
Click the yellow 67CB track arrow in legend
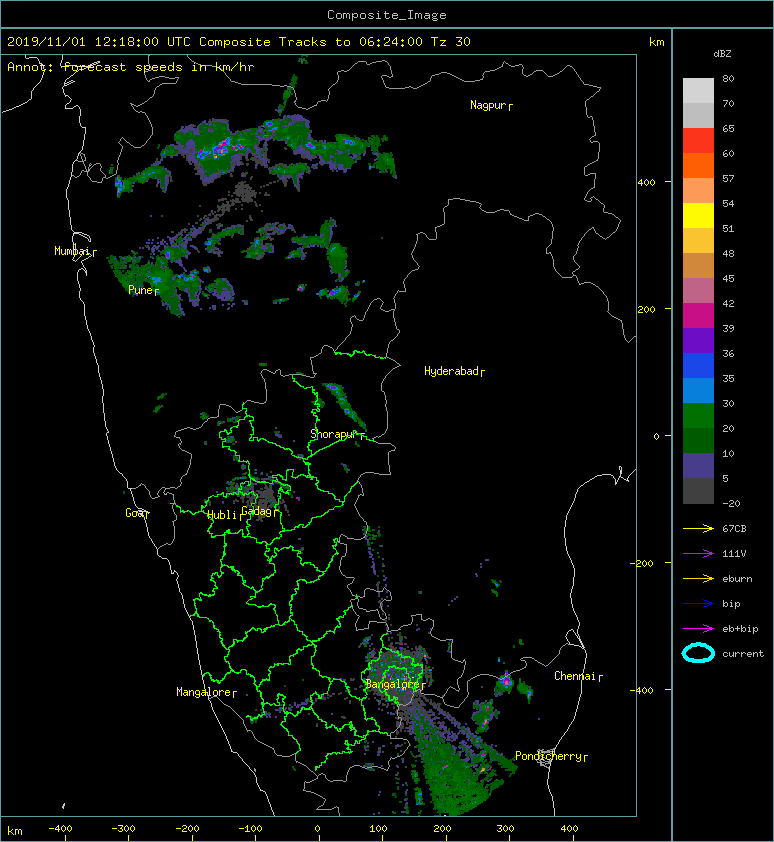pyautogui.click(x=698, y=528)
